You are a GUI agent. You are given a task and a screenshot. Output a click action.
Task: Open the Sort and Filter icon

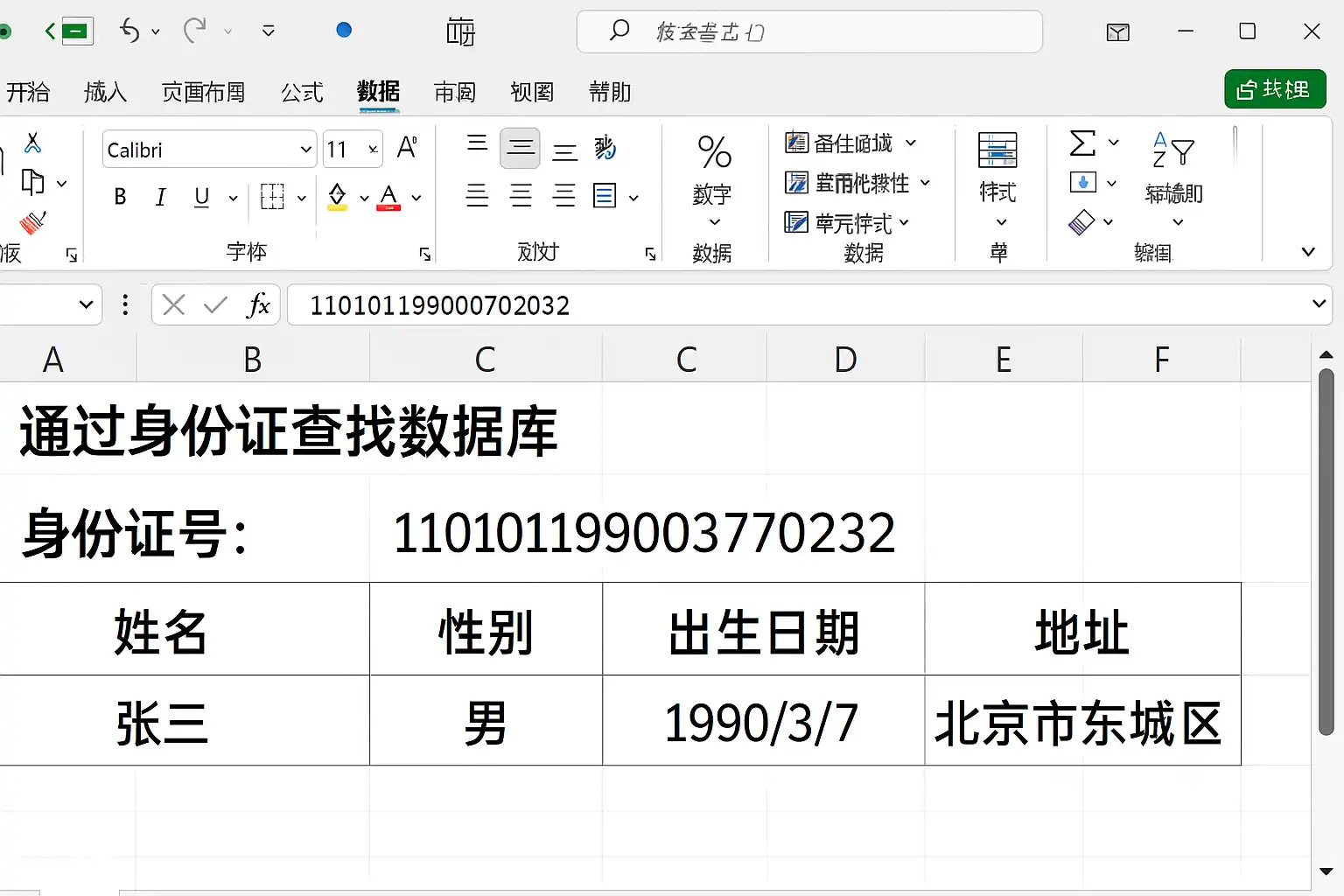[x=1173, y=150]
